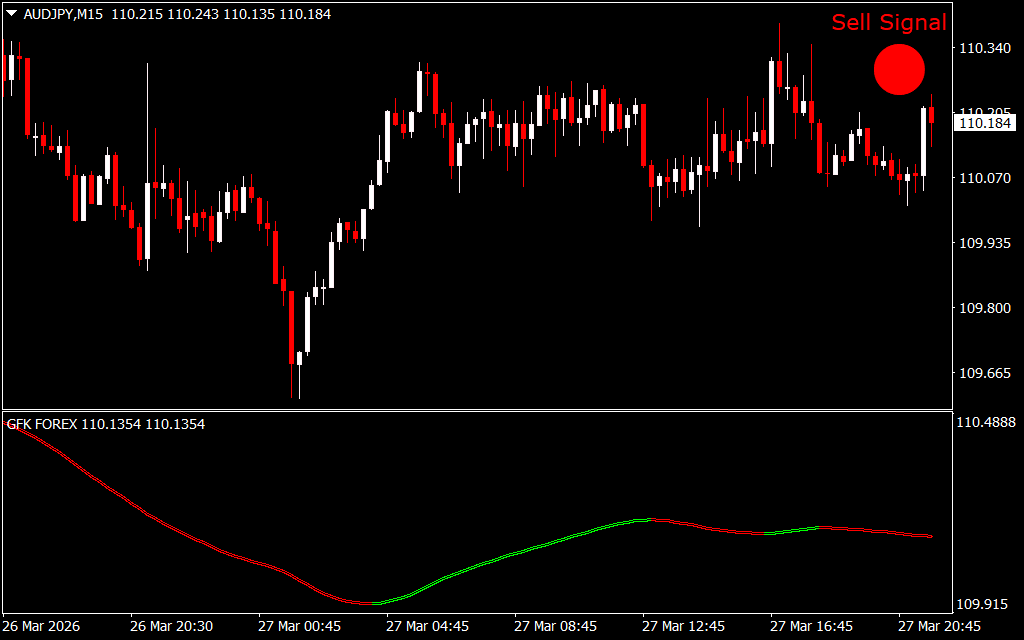Click the indicator scale value 109.915
Image resolution: width=1024 pixels, height=640 pixels.
tap(983, 604)
